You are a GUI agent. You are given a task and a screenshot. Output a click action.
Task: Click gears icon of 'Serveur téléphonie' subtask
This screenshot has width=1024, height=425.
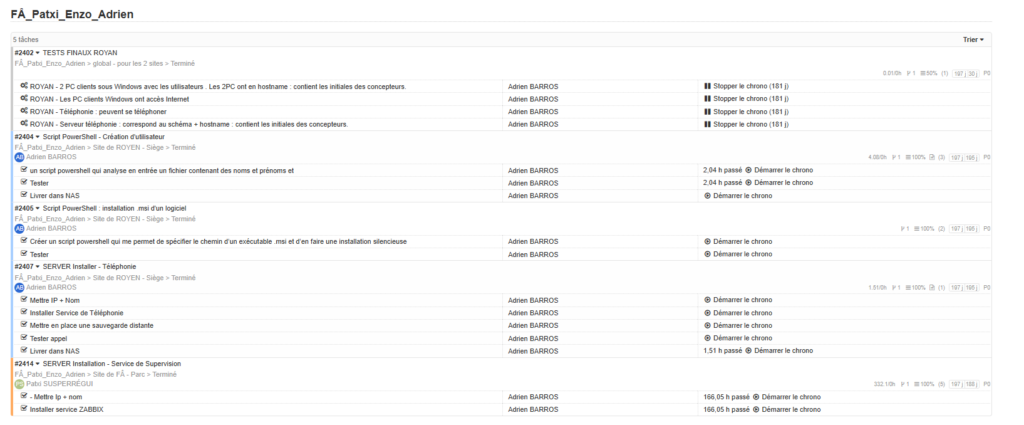(x=24, y=124)
